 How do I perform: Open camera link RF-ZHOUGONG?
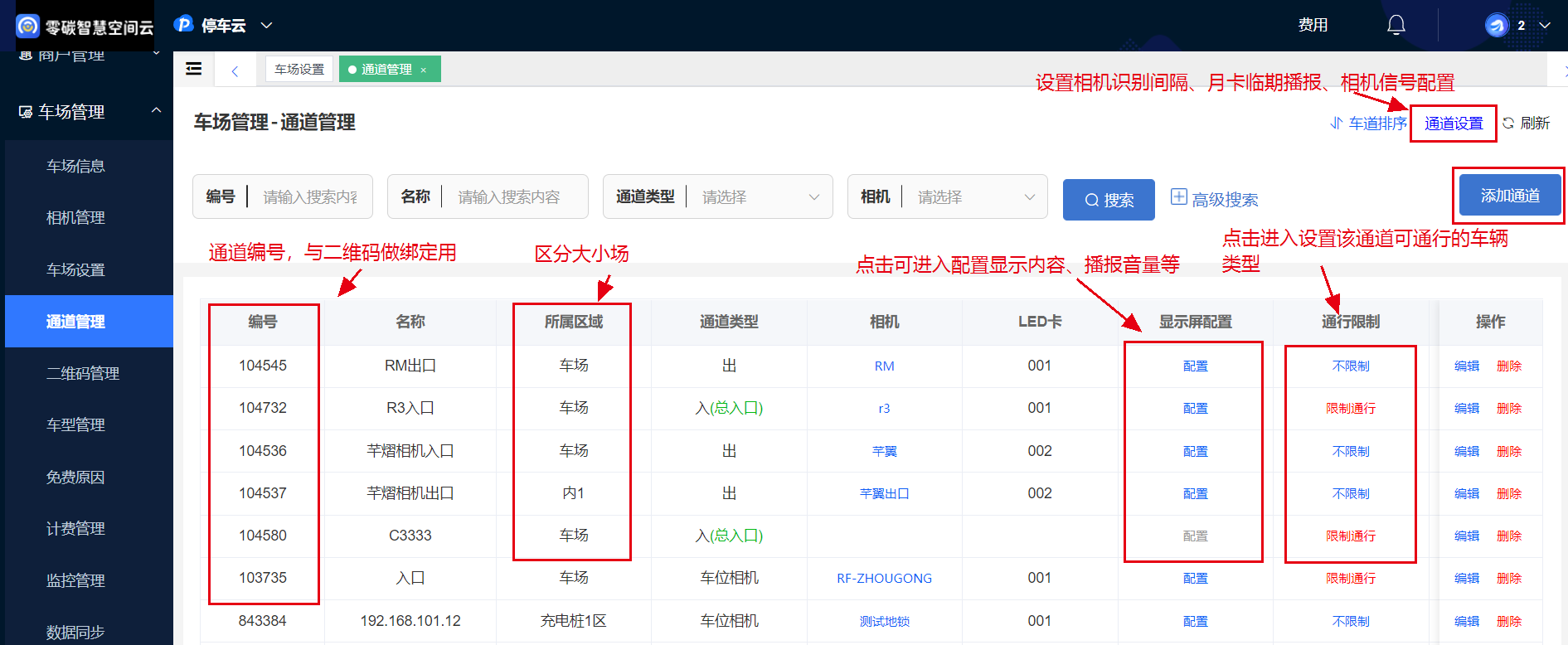884,578
